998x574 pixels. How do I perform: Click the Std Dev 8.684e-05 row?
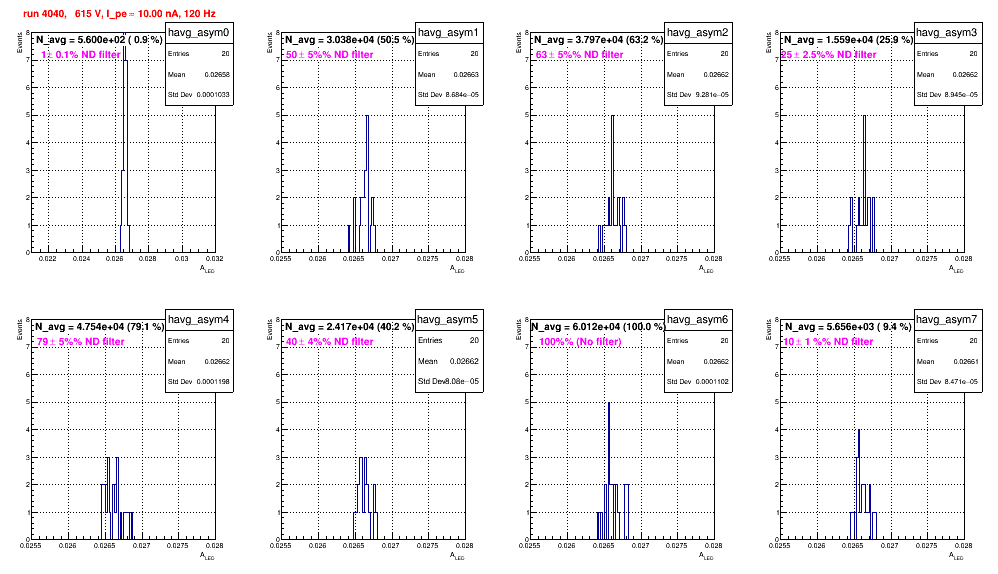tap(448, 95)
